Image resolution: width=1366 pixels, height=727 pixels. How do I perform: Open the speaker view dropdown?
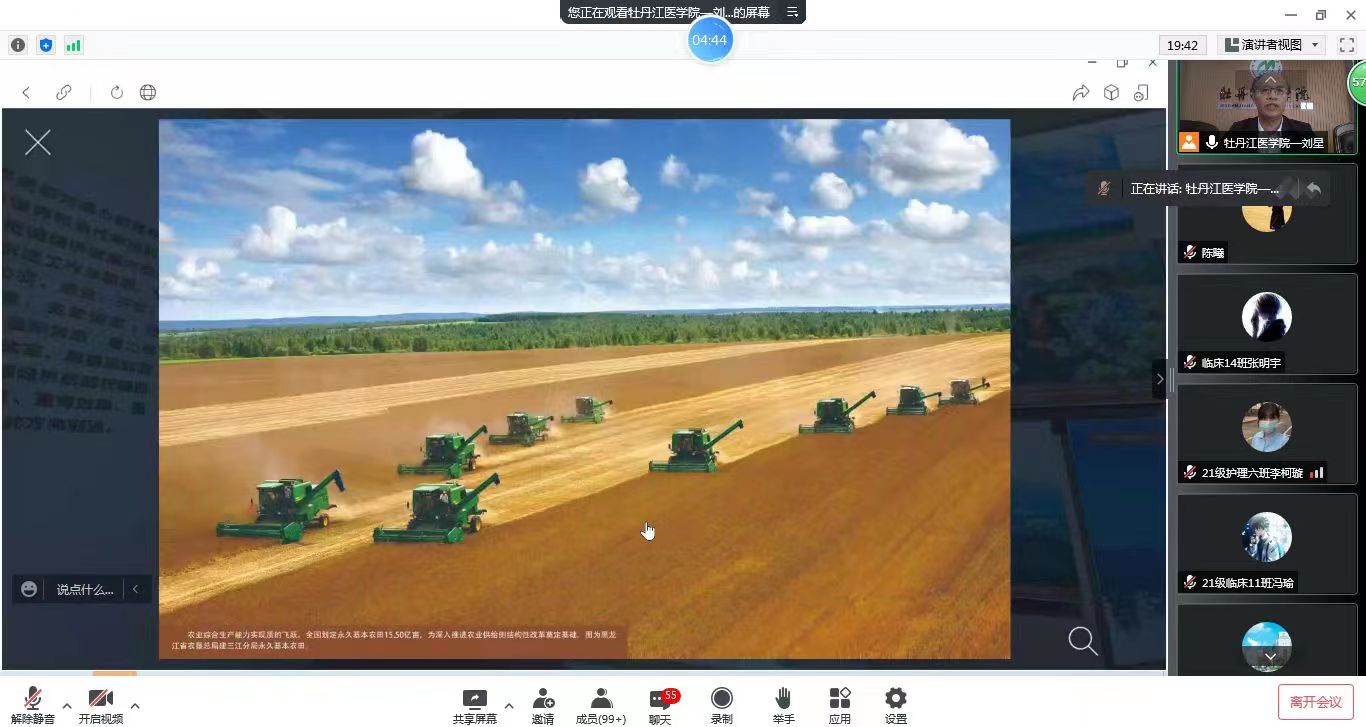(1273, 45)
